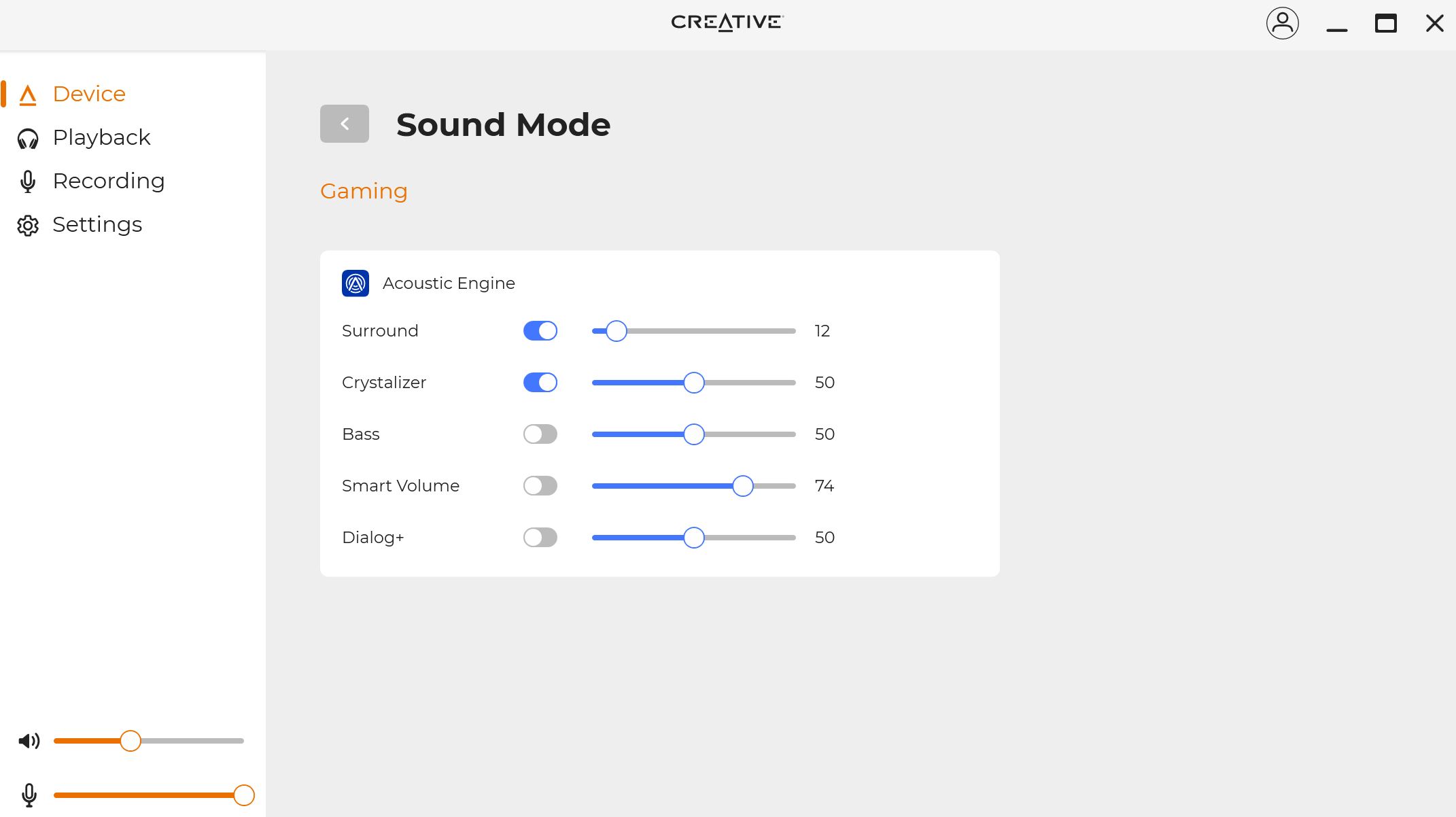Viewport: 1456px width, 817px height.
Task: Click the user account profile icon
Action: [x=1282, y=23]
